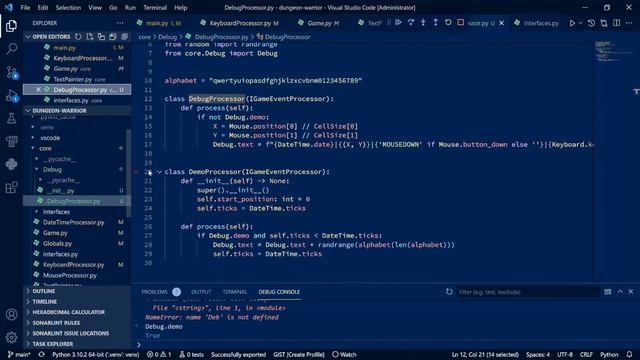Collapse the DemoProcessor class fold arrow
The width and height of the screenshot is (640, 360).
[159, 172]
